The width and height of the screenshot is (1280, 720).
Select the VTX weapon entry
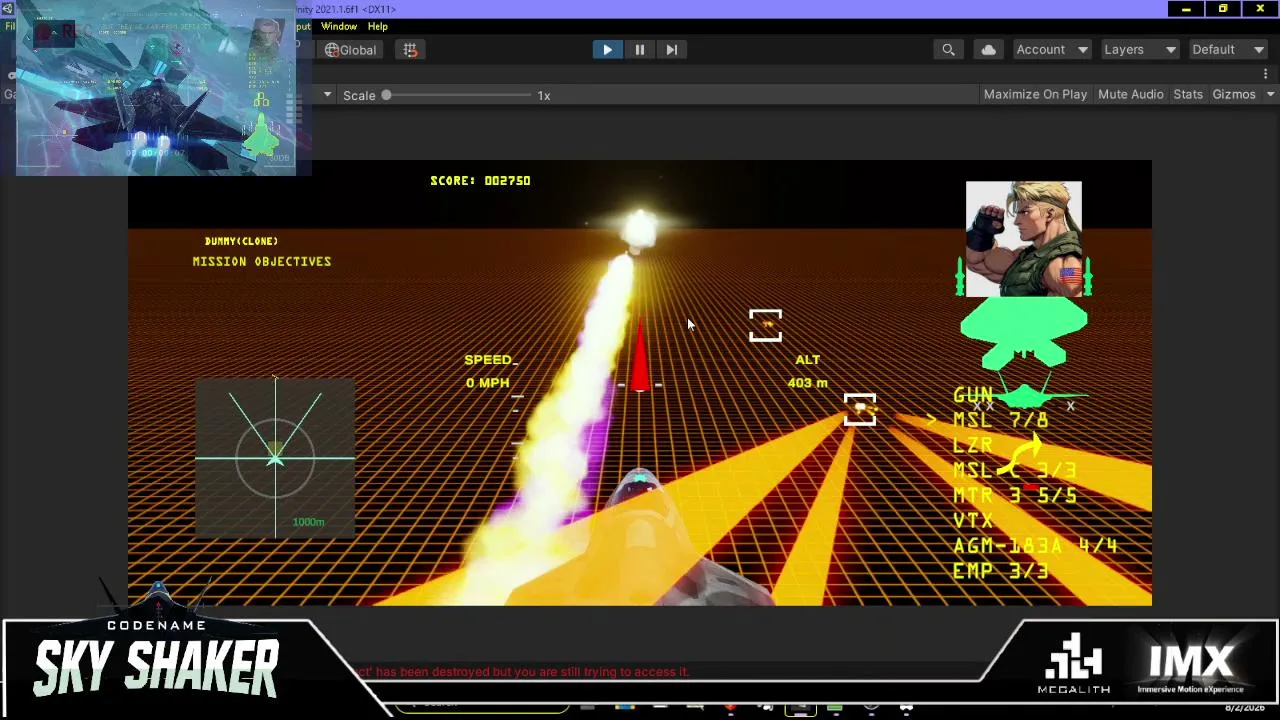click(x=973, y=521)
